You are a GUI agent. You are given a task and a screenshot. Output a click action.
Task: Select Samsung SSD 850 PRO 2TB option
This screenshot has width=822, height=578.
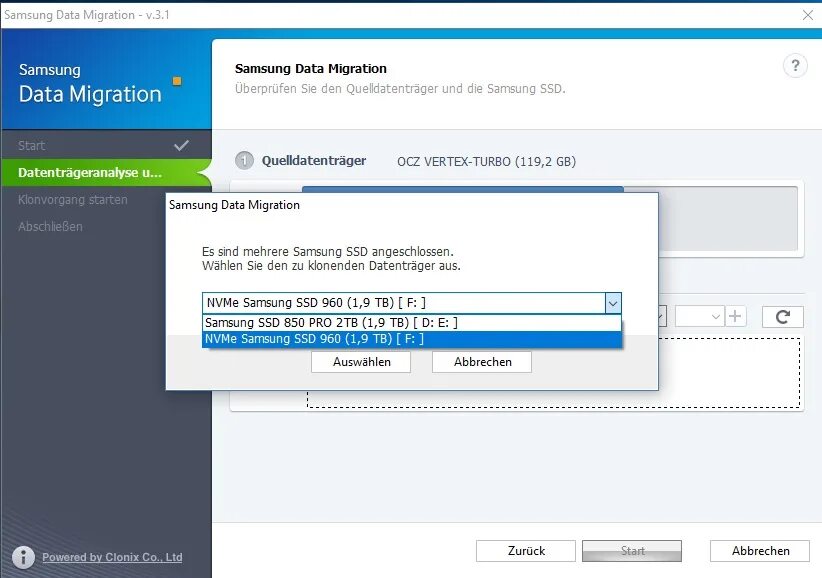click(x=412, y=323)
